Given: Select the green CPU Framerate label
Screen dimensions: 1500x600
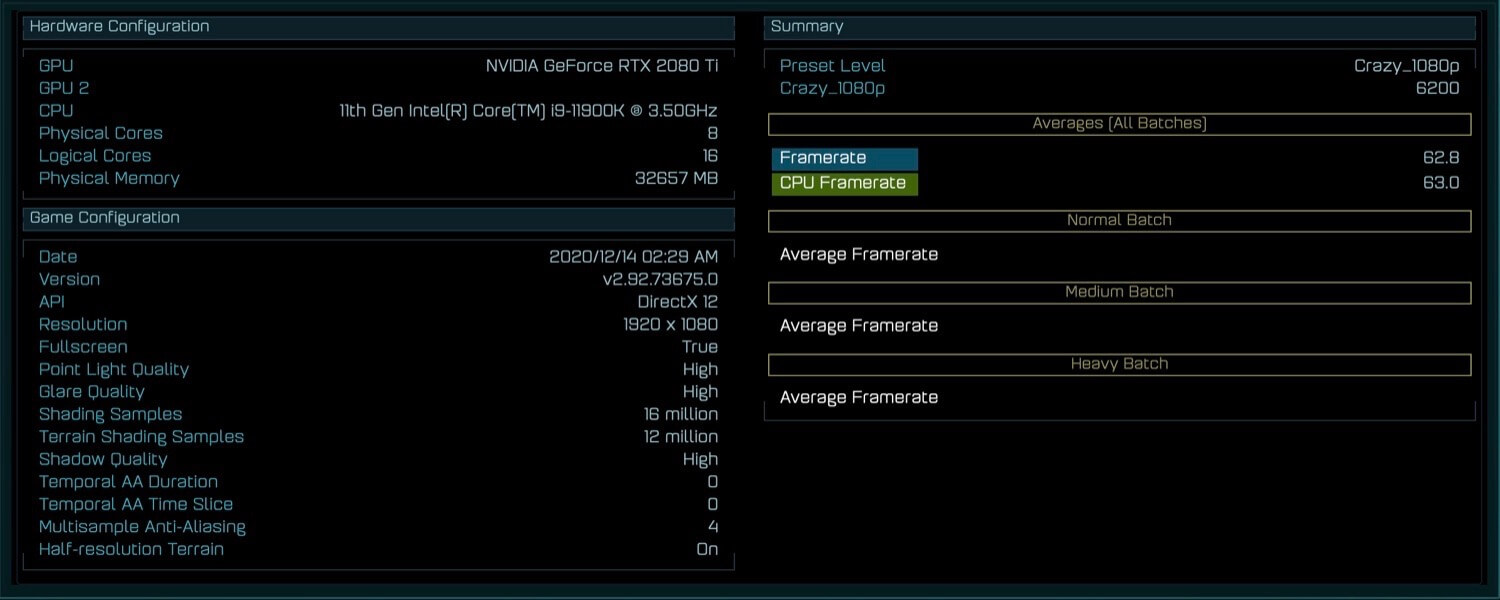Looking at the screenshot, I should (845, 183).
